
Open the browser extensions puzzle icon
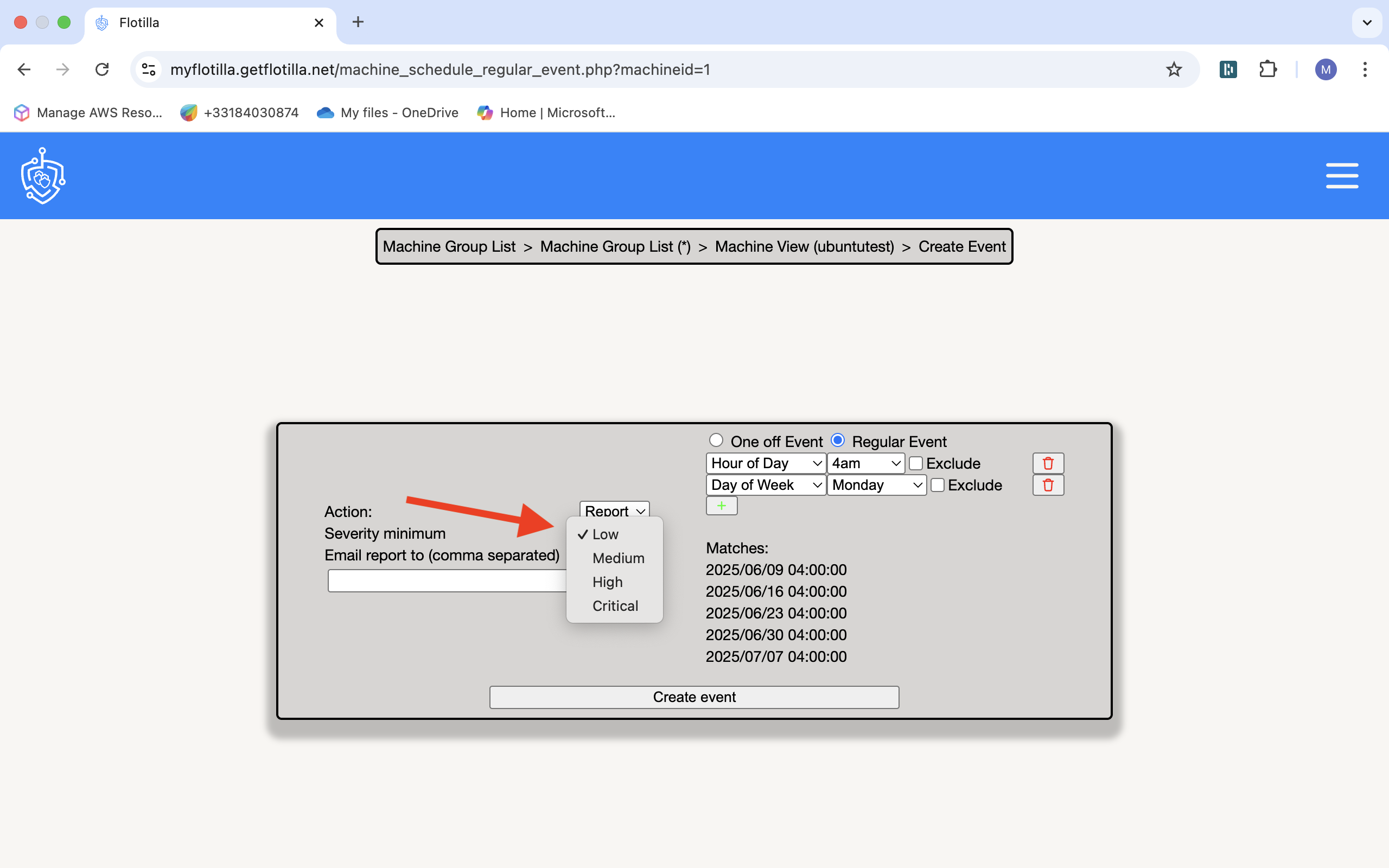1267,69
